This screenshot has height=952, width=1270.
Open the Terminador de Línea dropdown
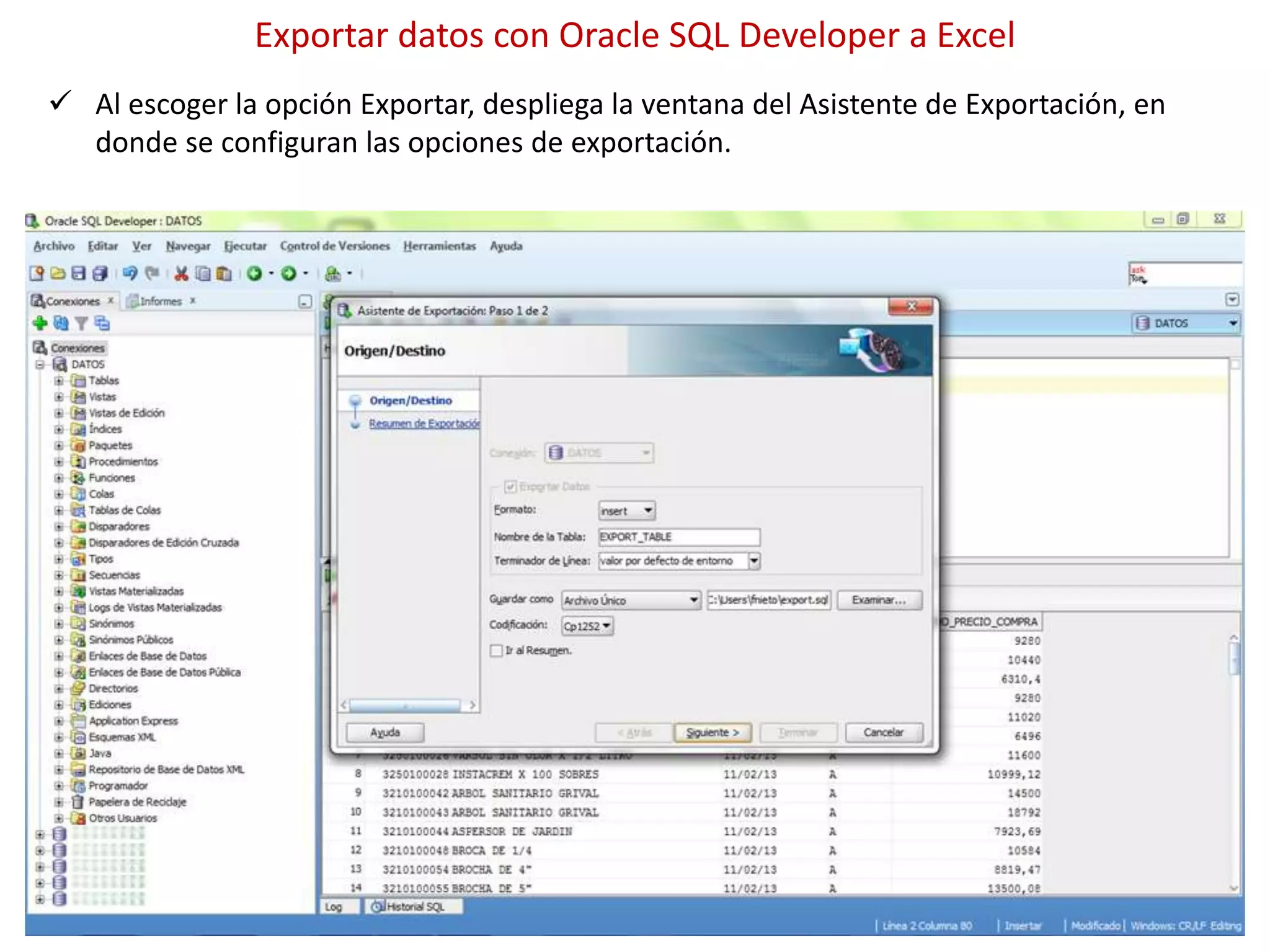click(753, 561)
